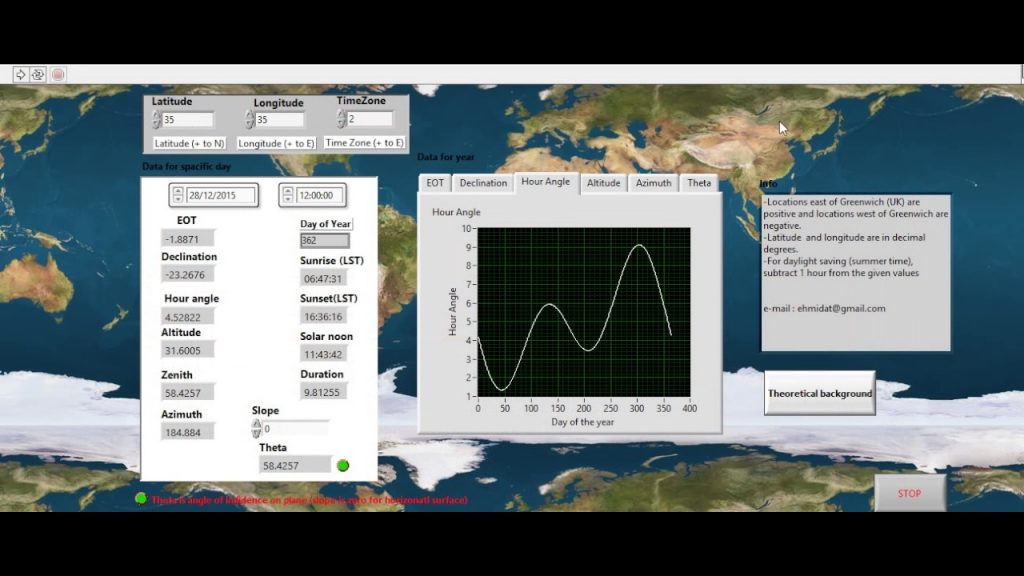Click green LED indicator beside Theta value
The width and height of the screenshot is (1024, 576).
coord(343,465)
